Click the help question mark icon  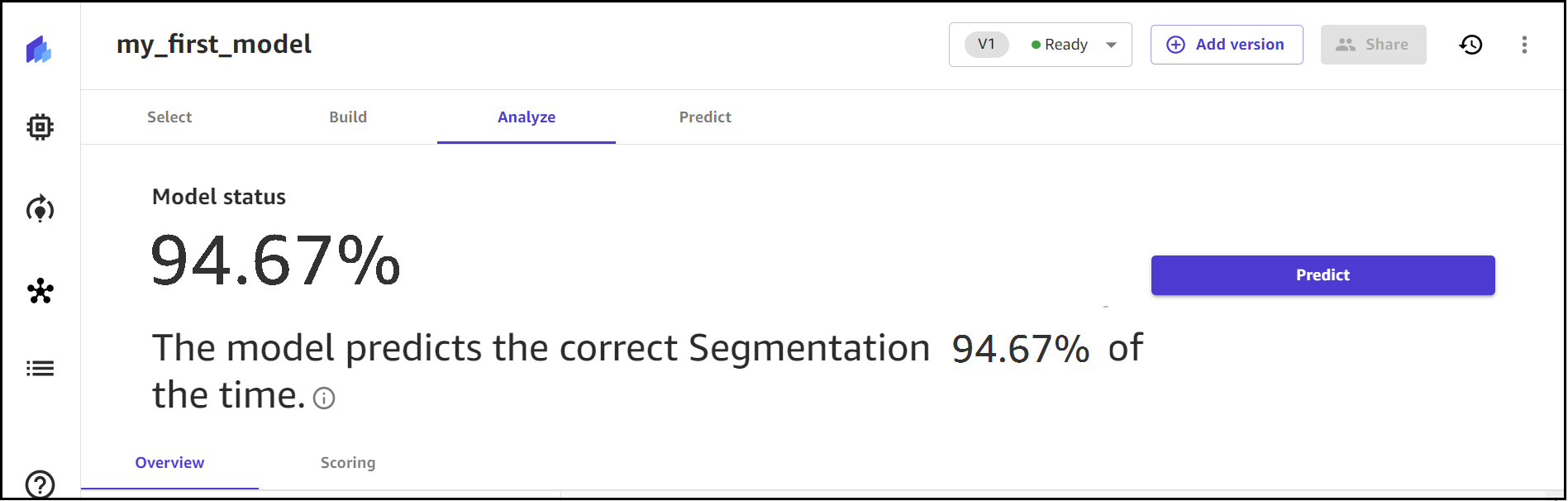click(x=40, y=484)
